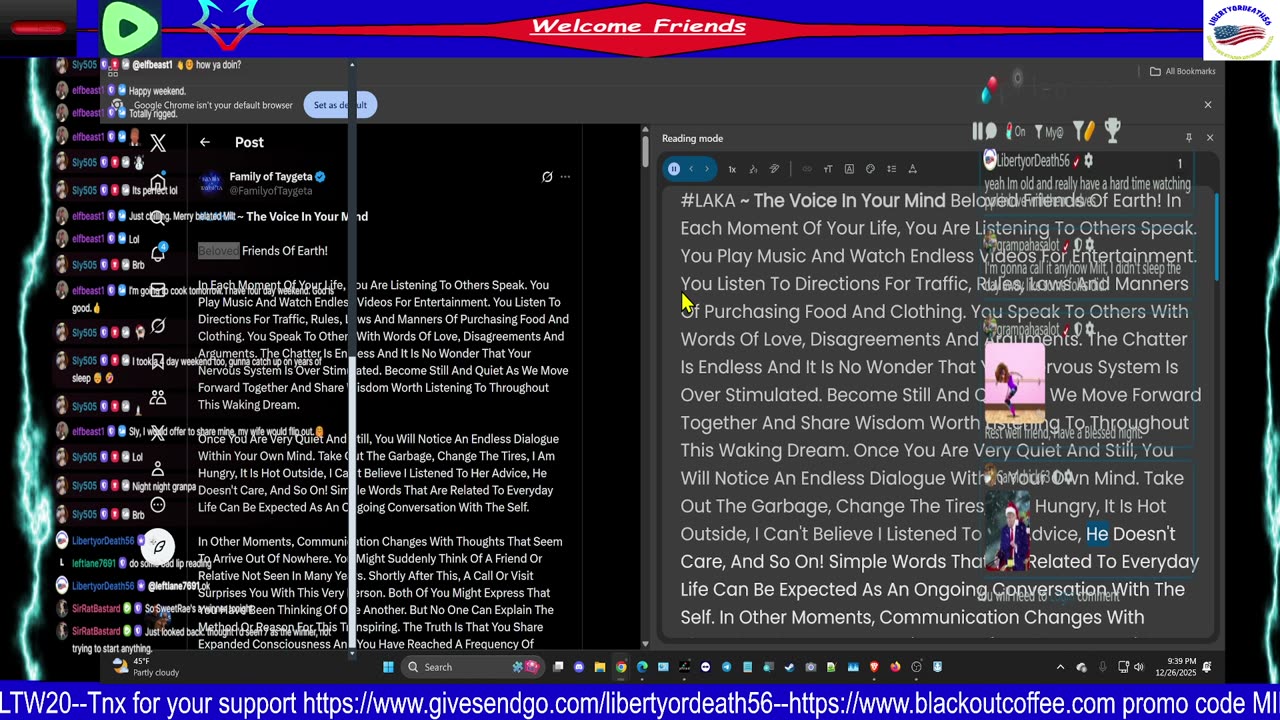Open Windows Start menu

(x=389, y=667)
